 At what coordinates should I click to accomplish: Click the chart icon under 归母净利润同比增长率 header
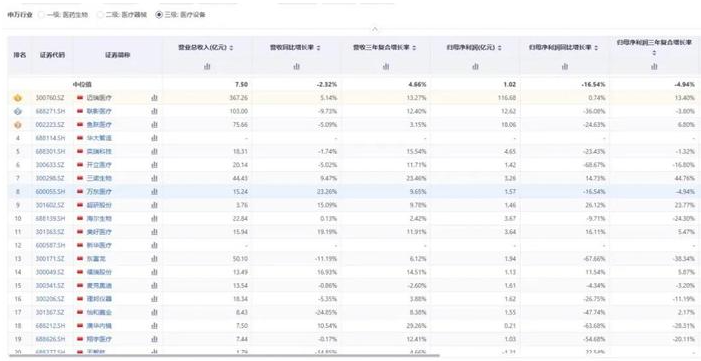click(x=565, y=67)
